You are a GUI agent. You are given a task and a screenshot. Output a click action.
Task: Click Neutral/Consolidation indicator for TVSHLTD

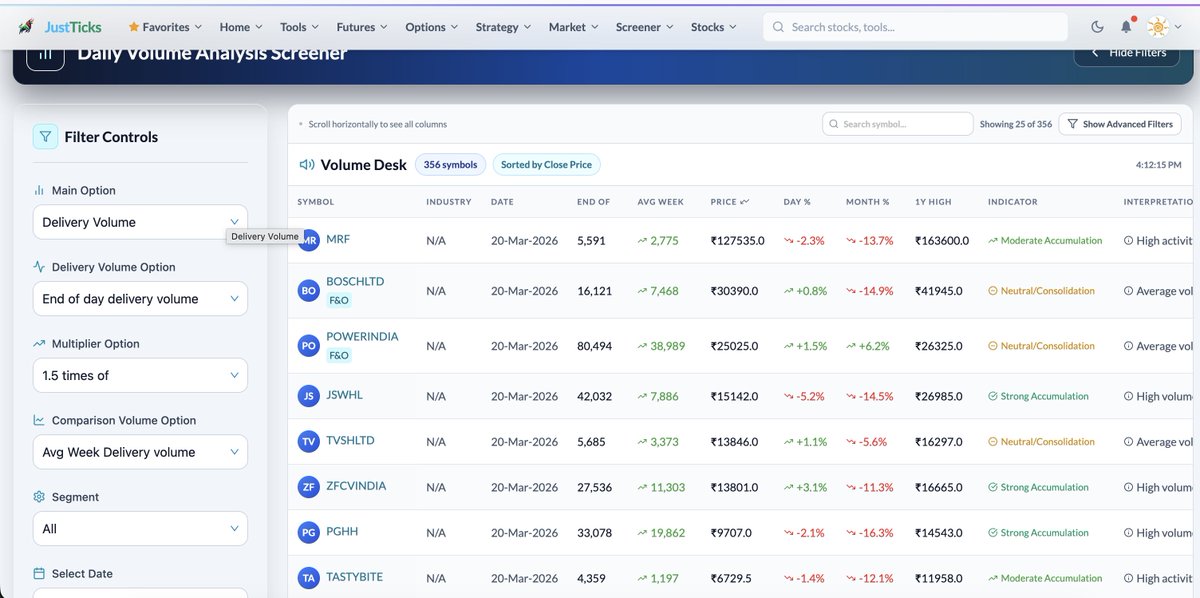click(1041, 441)
